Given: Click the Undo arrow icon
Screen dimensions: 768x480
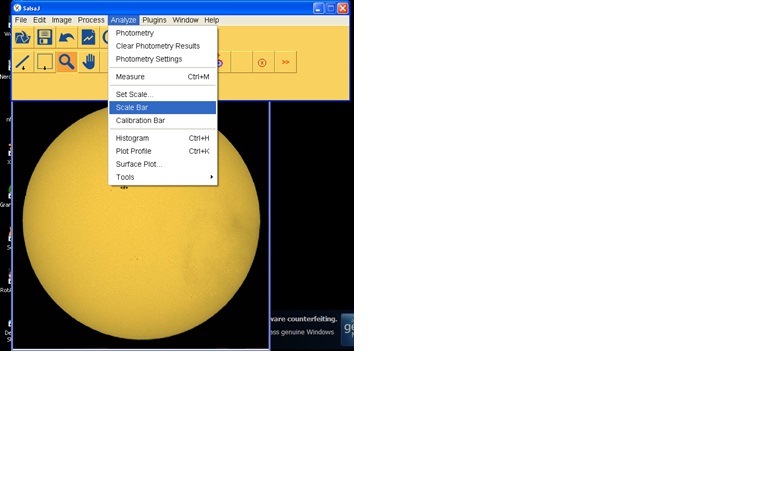Looking at the screenshot, I should (67, 38).
